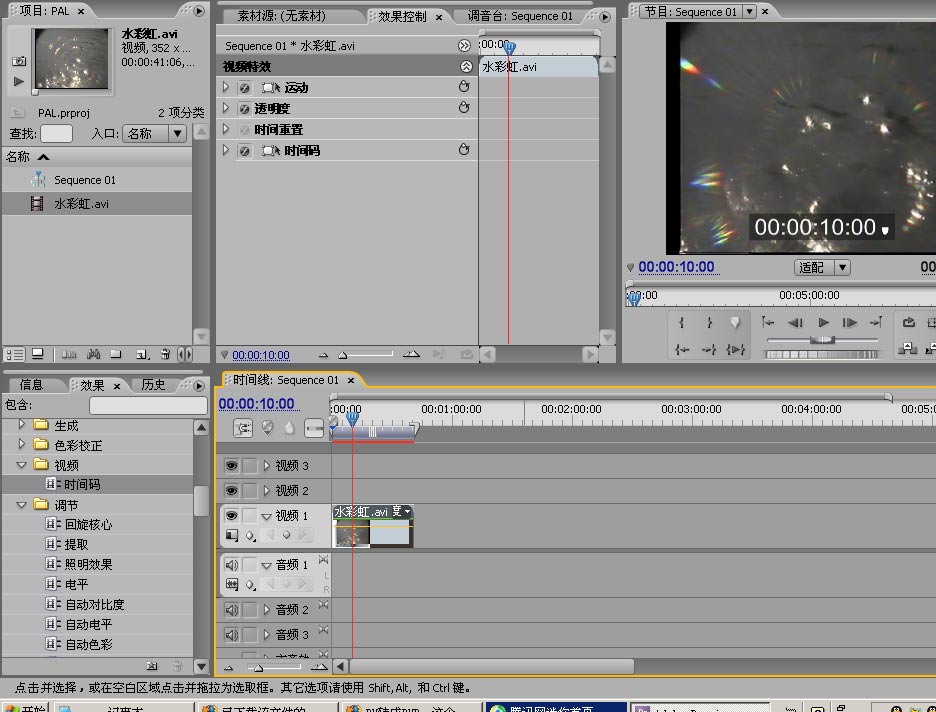The image size is (936, 712).
Task: Click Automate to Sequence icon in project panel
Action: click(69, 355)
